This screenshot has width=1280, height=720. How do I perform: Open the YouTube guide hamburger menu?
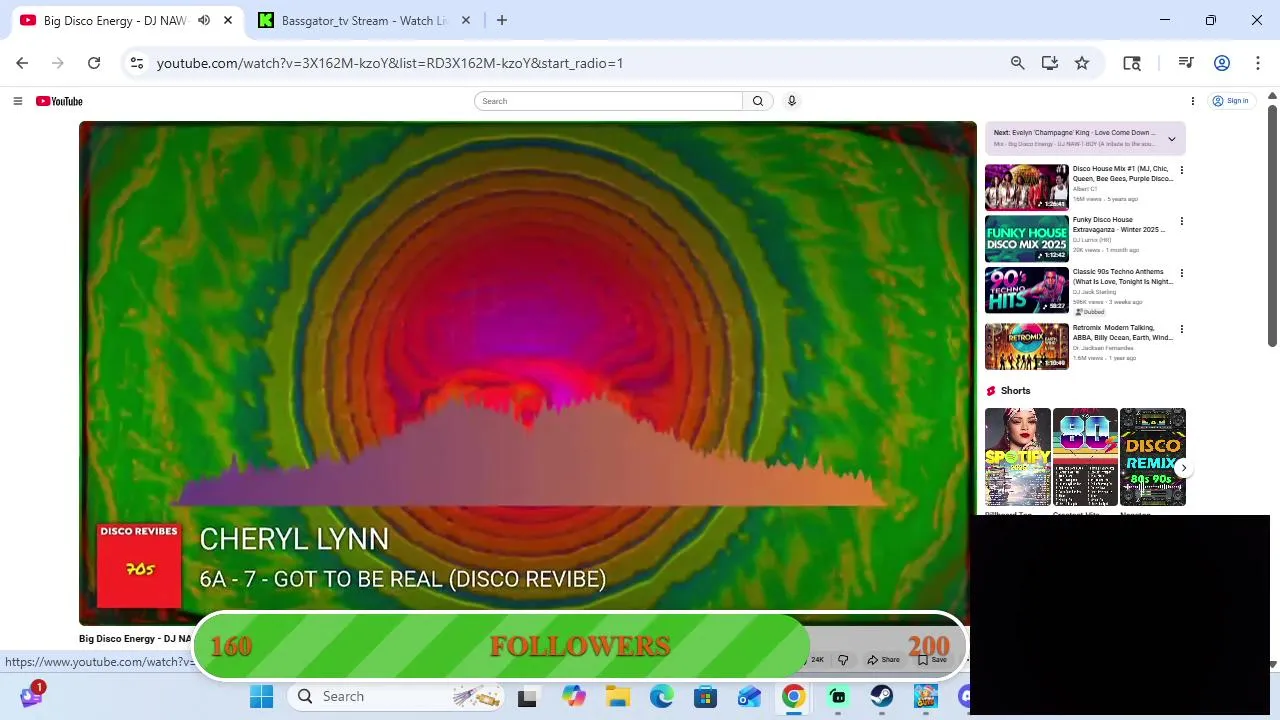pos(17,101)
